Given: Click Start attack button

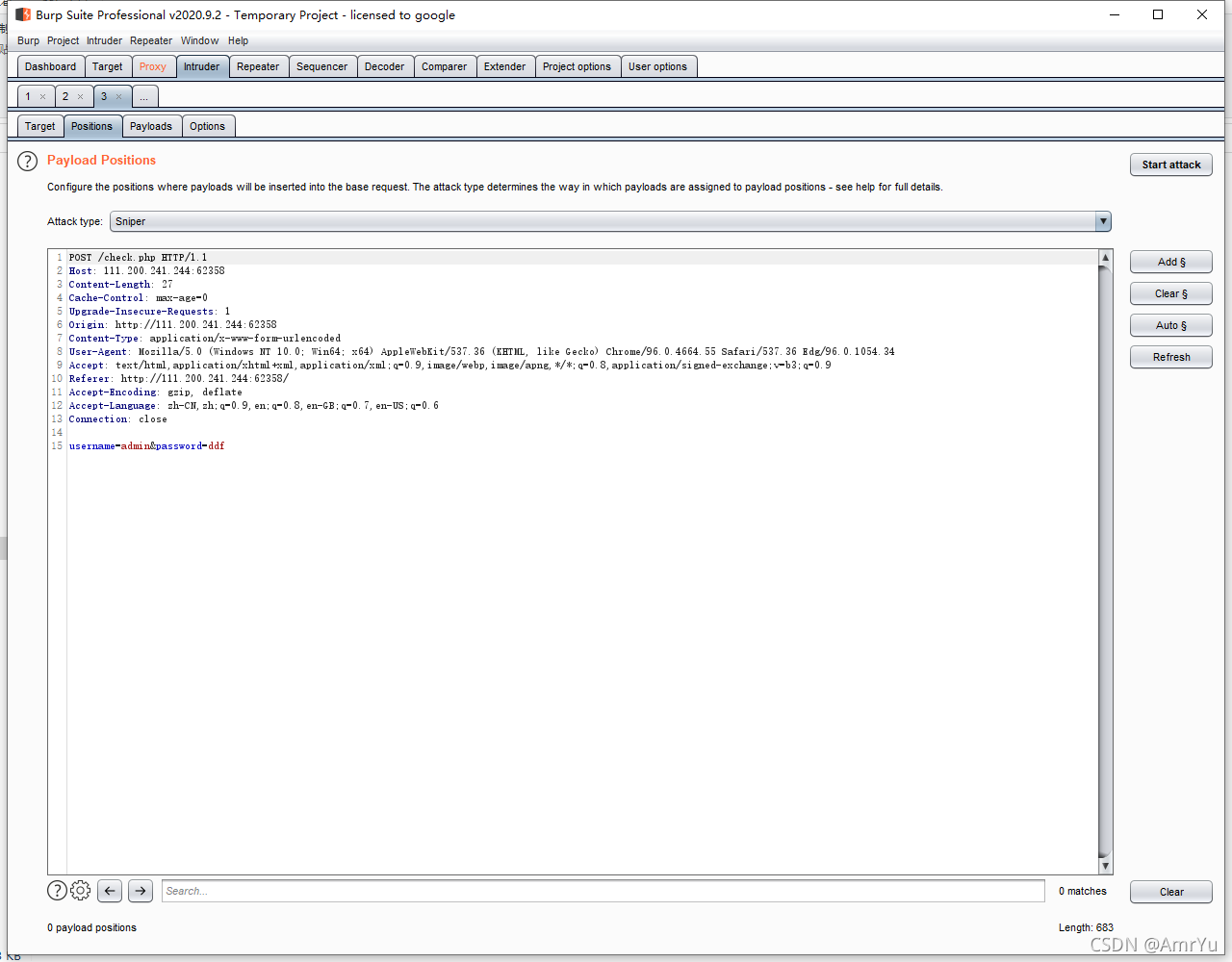Looking at the screenshot, I should (x=1171, y=165).
